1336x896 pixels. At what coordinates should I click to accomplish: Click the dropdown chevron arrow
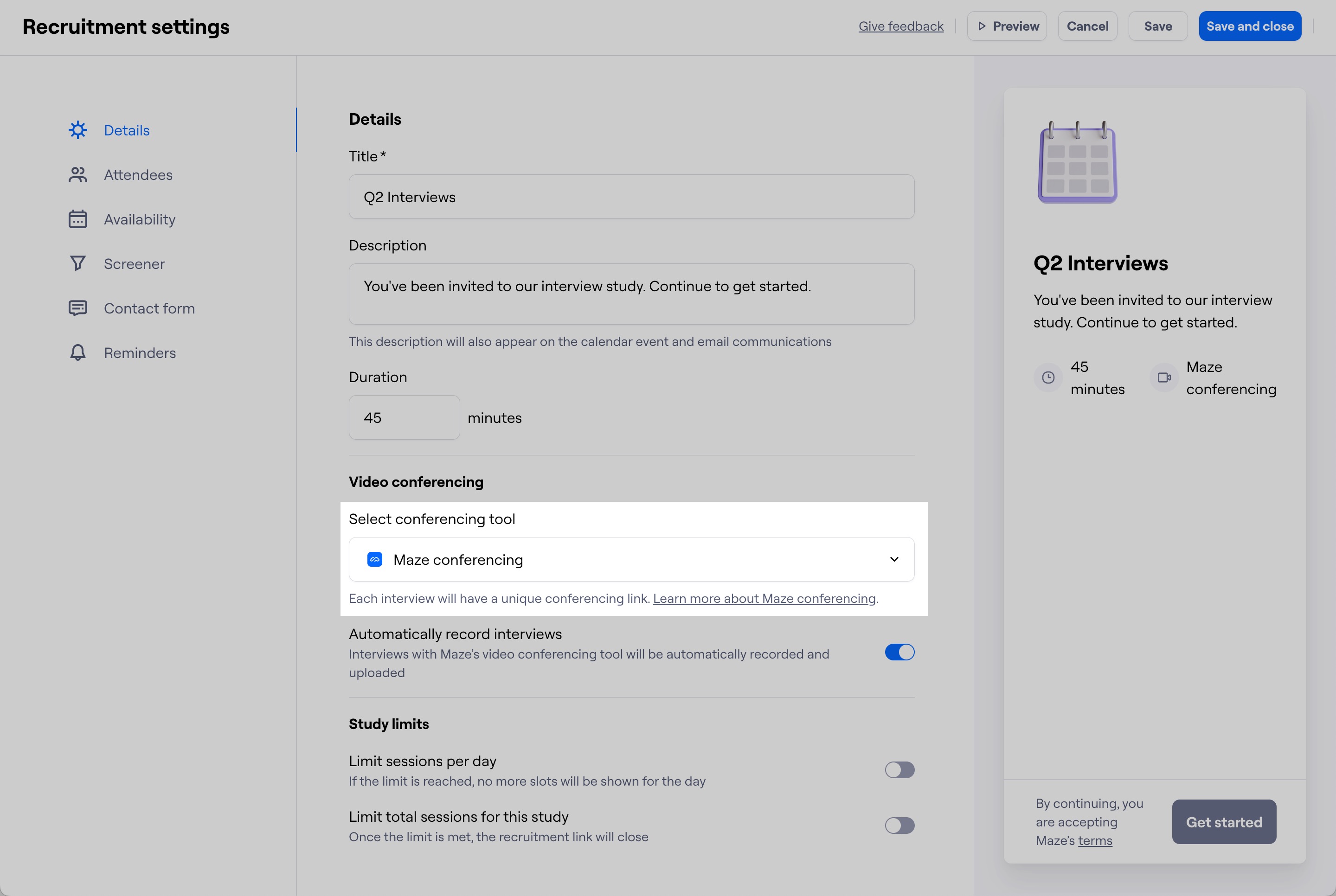pyautogui.click(x=894, y=559)
